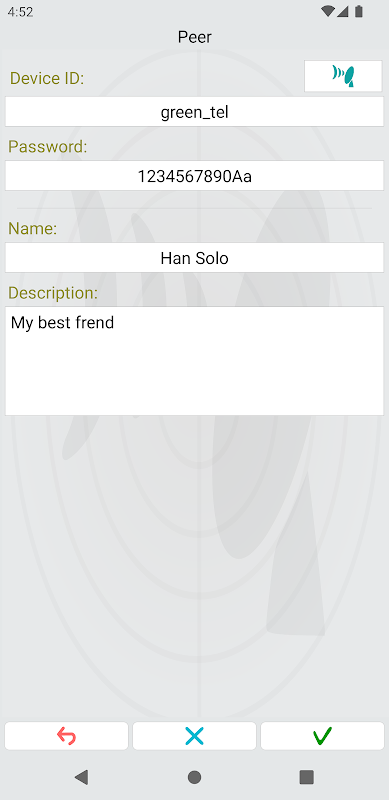Tap the Password label
Screen dimensions: 389x800
(x=48, y=147)
